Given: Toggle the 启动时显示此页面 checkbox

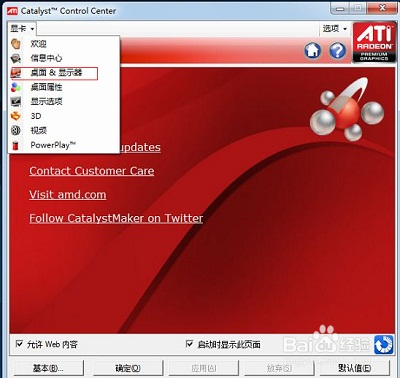Looking at the screenshot, I should [189, 343].
